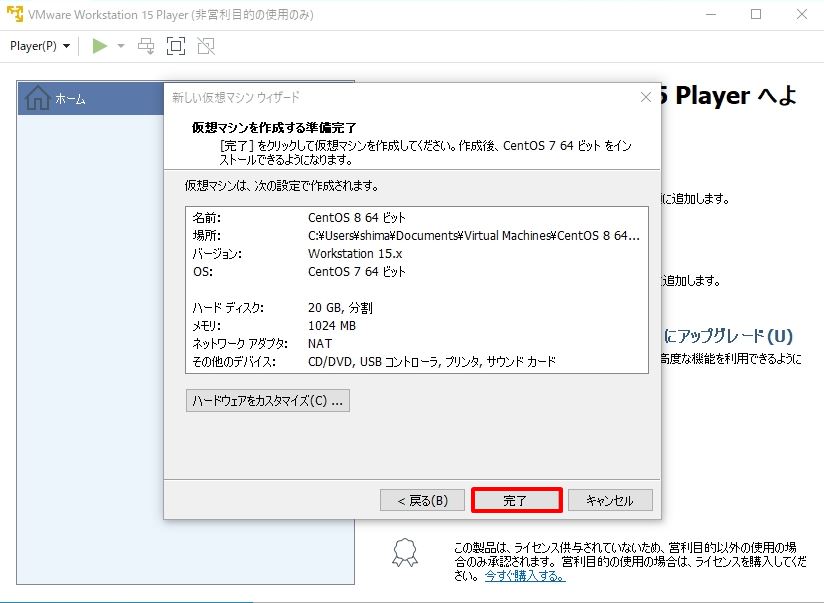Click the Send Ctrl+Alt+Del toolbar icon
824x603 pixels.
[x=146, y=46]
